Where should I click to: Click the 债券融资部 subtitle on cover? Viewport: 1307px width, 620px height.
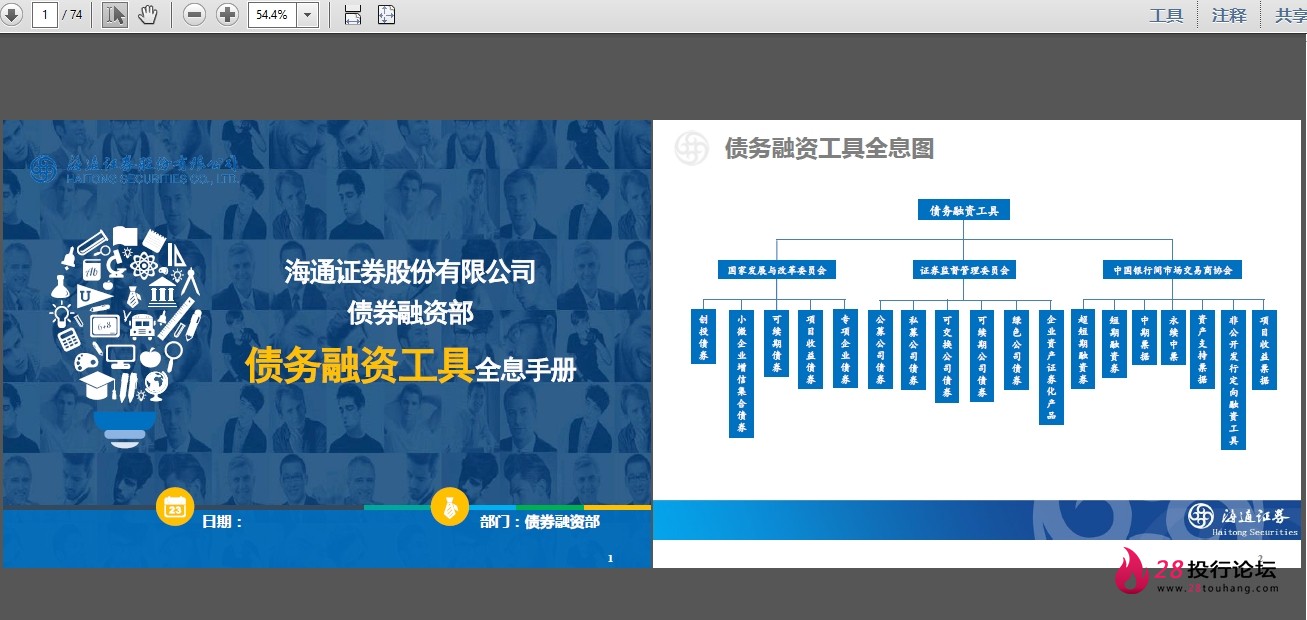[x=410, y=313]
